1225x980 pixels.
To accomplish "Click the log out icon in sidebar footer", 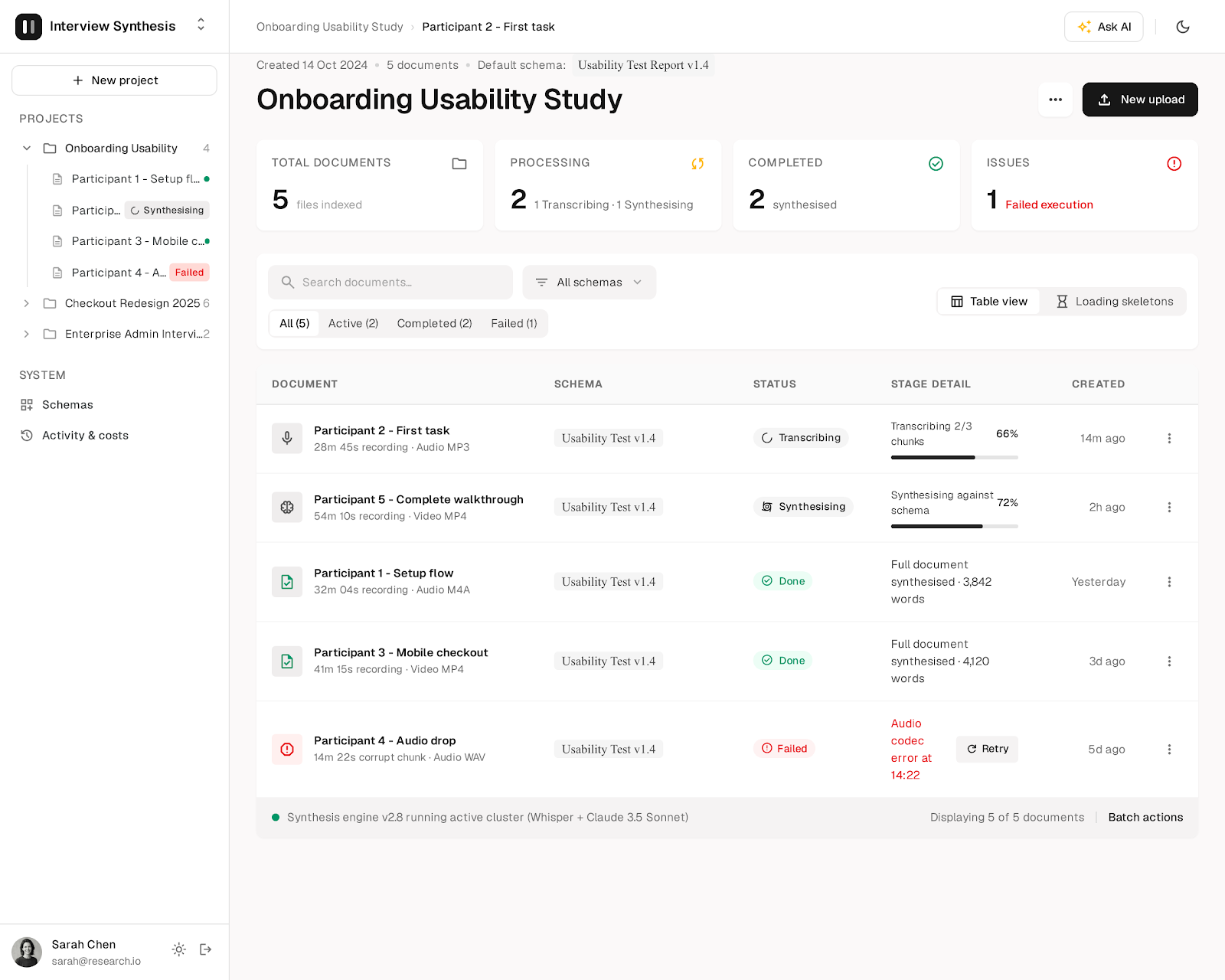I will coord(206,949).
